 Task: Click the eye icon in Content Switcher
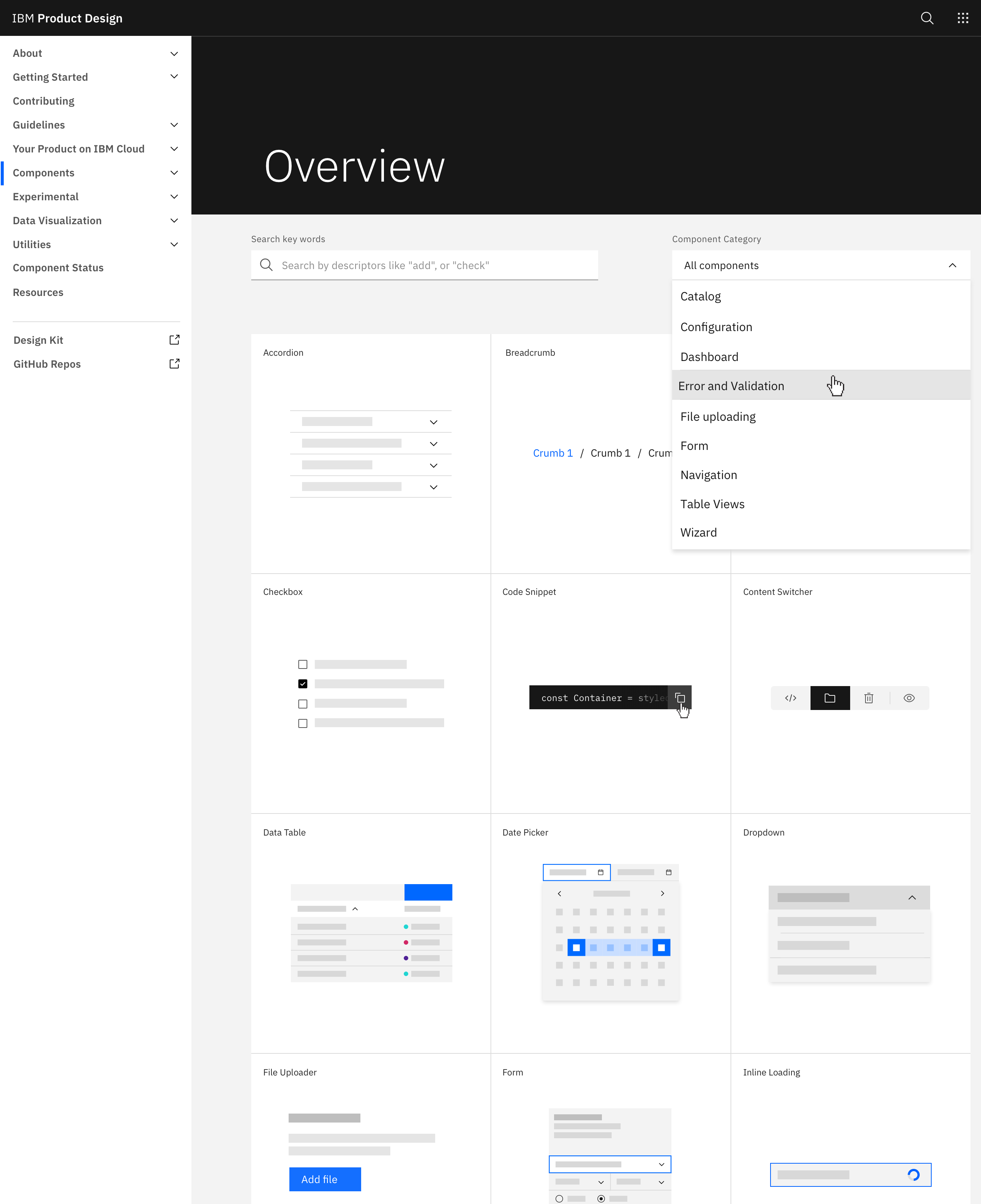pos(909,698)
